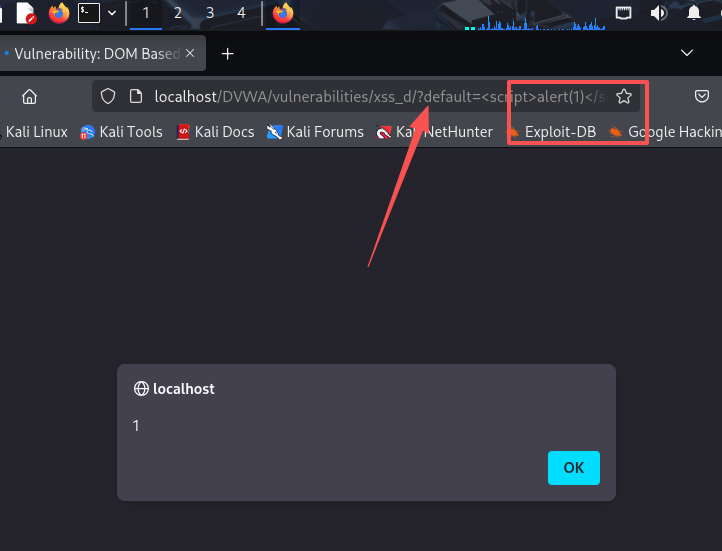Select the Vulnerability: DOM Based tab
The height and width of the screenshot is (551, 722).
pyautogui.click(x=97, y=54)
